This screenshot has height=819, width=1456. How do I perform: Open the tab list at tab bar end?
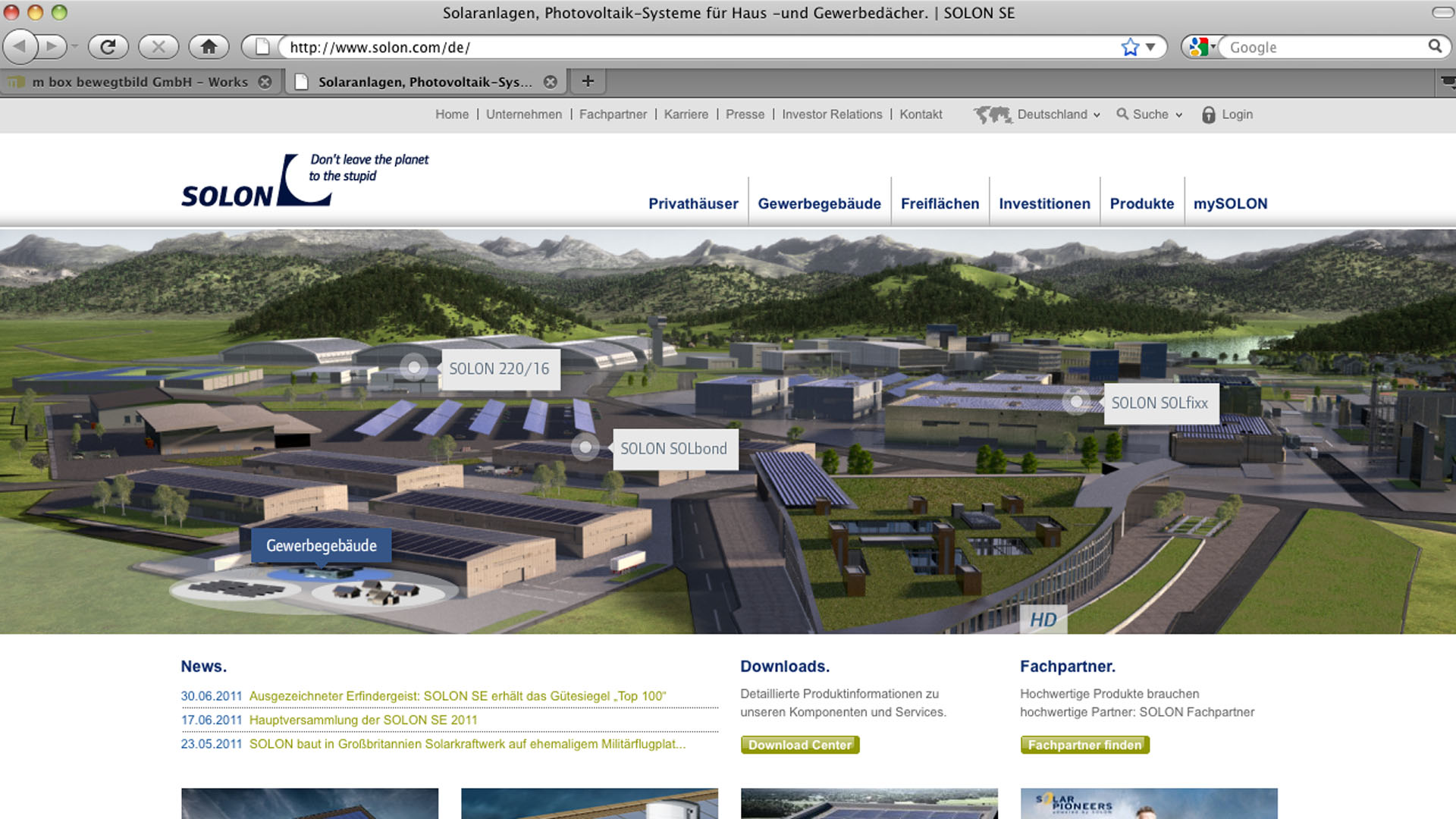pos(1447,81)
